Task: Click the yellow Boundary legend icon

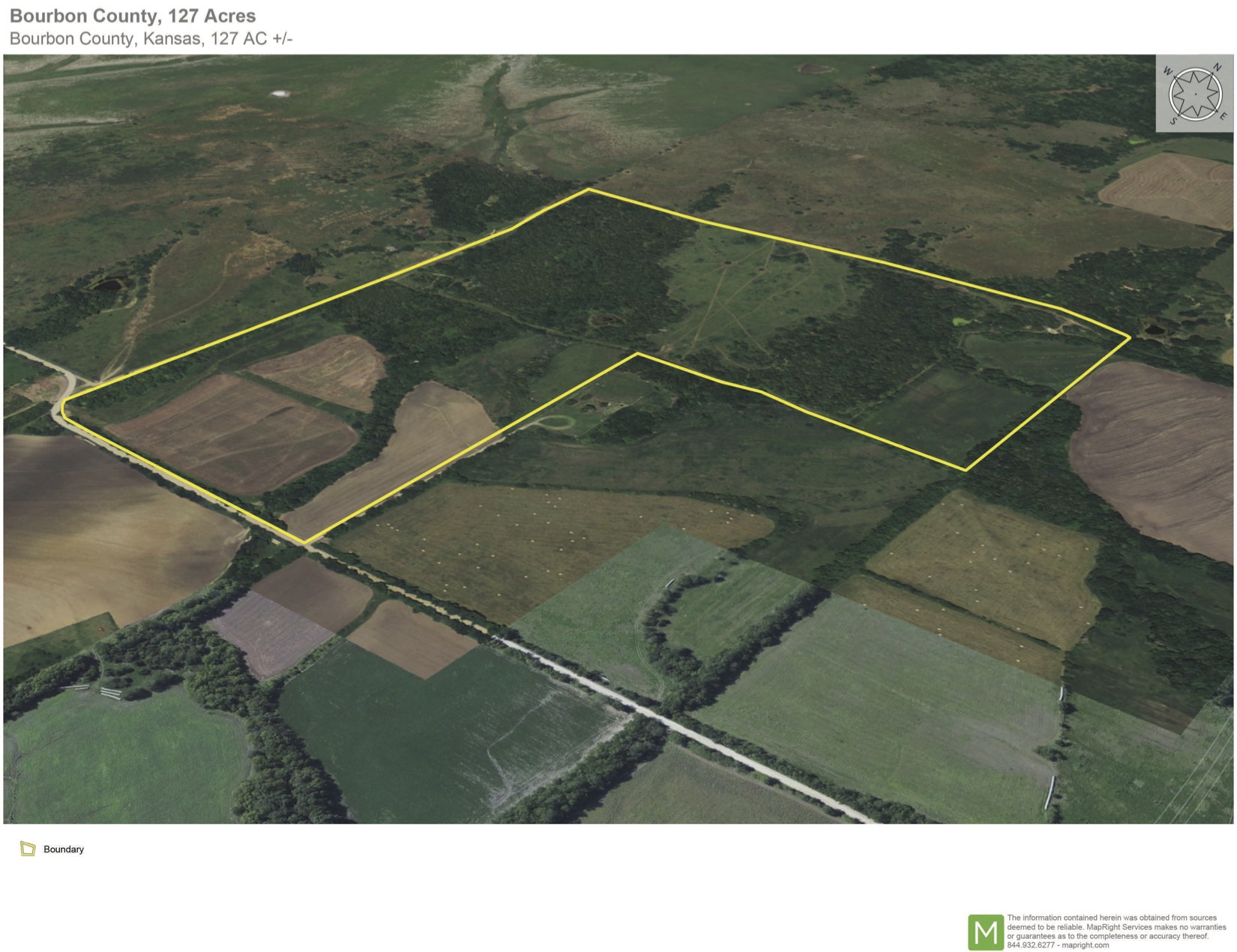Action: point(28,849)
